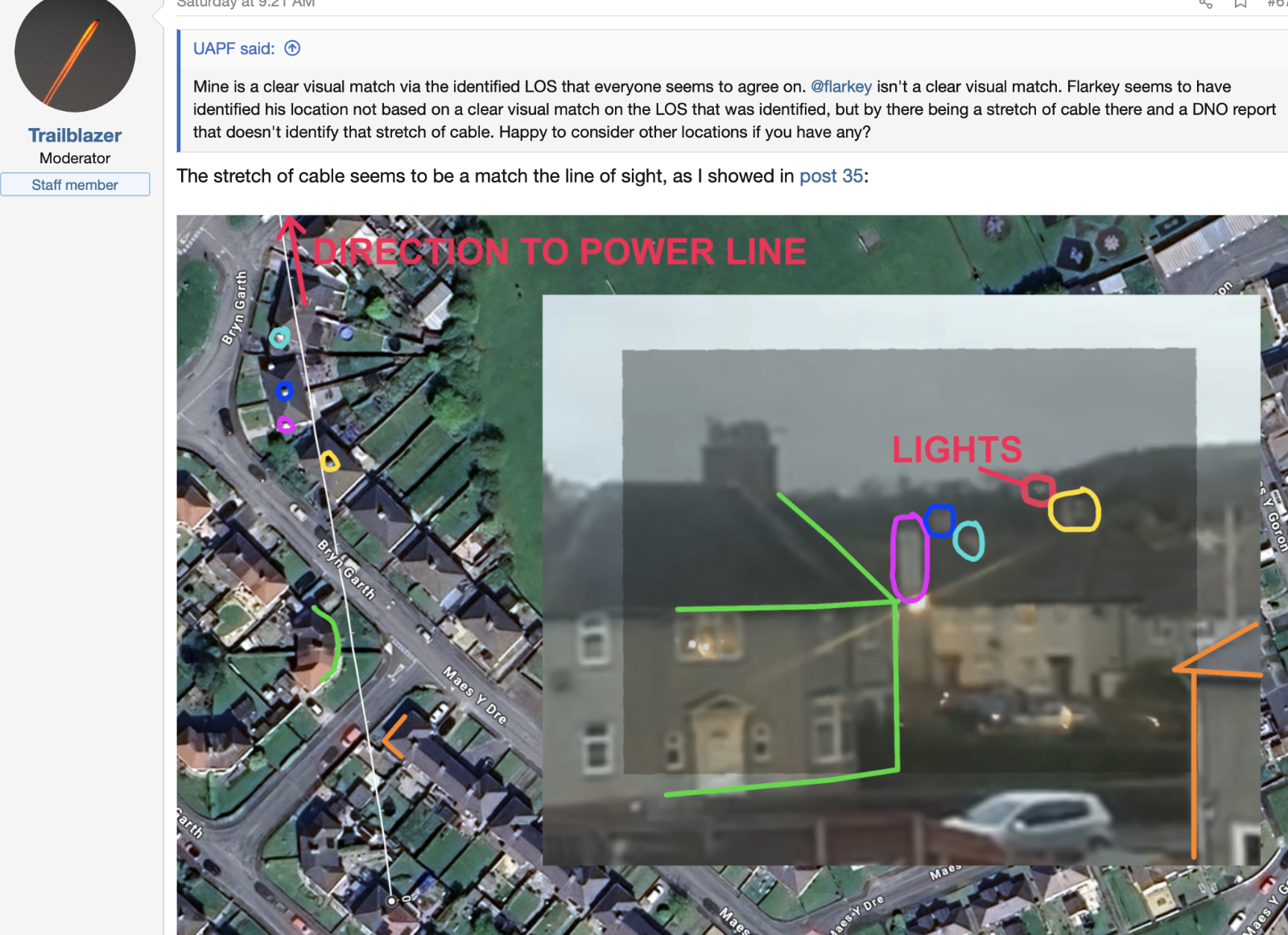This screenshot has width=1288, height=935.
Task: Click the Staff member badge
Action: [75, 184]
